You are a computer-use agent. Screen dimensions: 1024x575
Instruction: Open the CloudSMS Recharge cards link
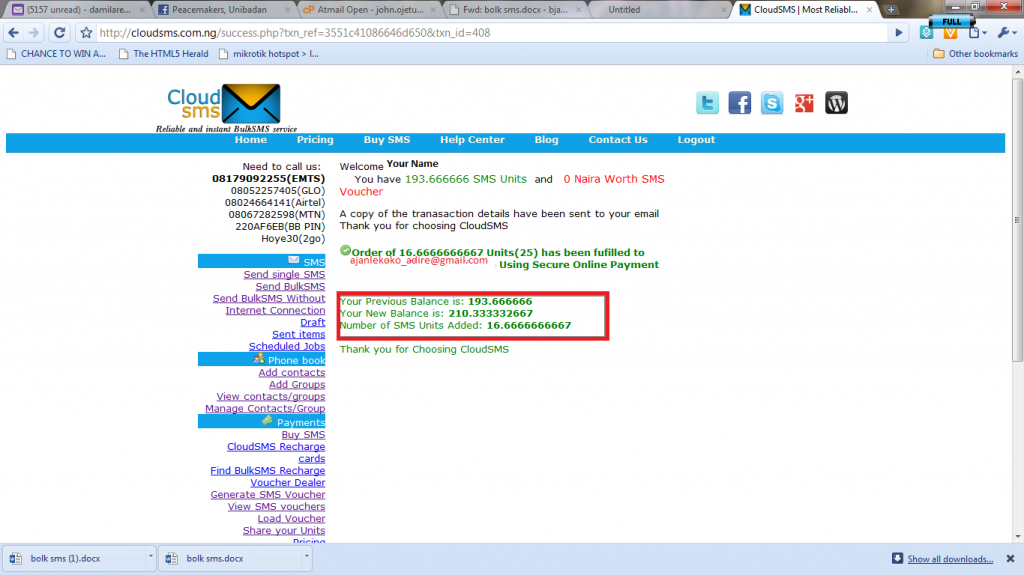point(276,453)
